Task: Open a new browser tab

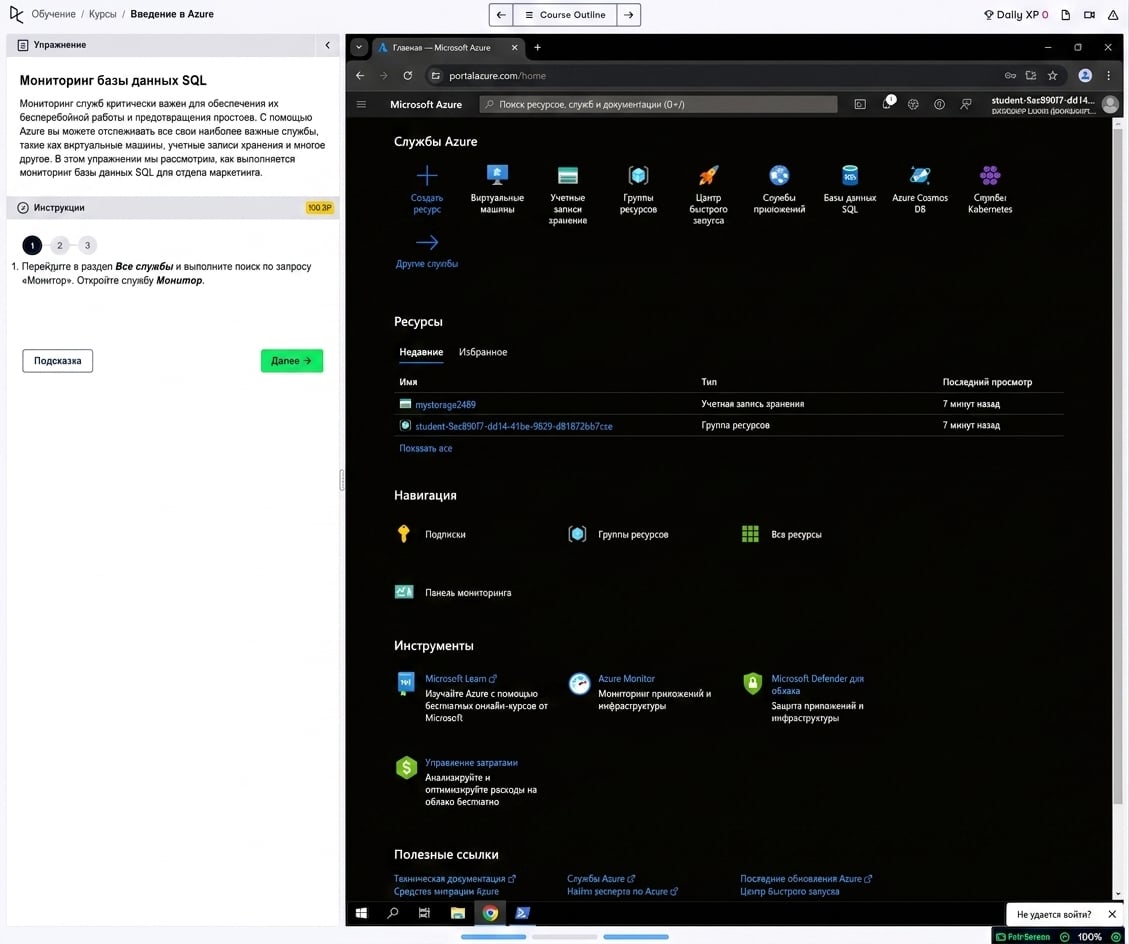Action: click(537, 48)
